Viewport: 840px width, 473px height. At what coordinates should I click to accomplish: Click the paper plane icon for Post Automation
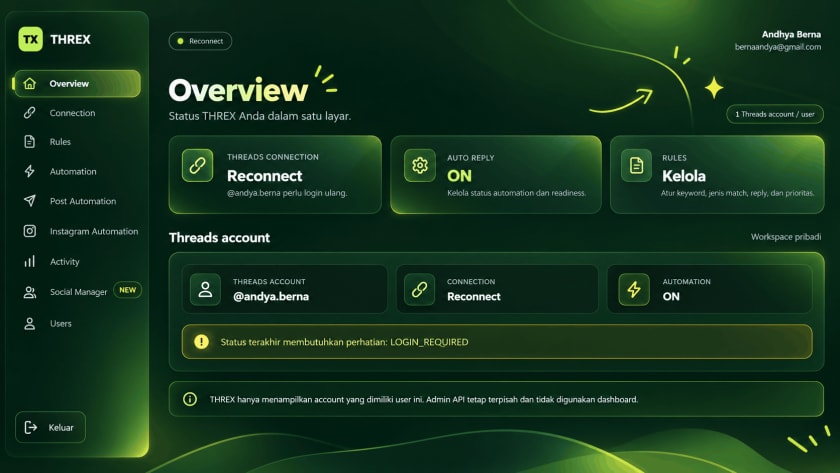point(29,201)
